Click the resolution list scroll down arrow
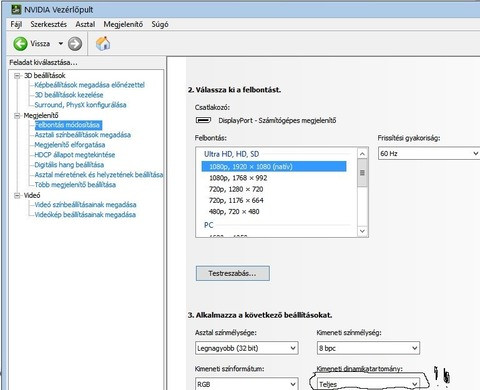 tap(362, 231)
